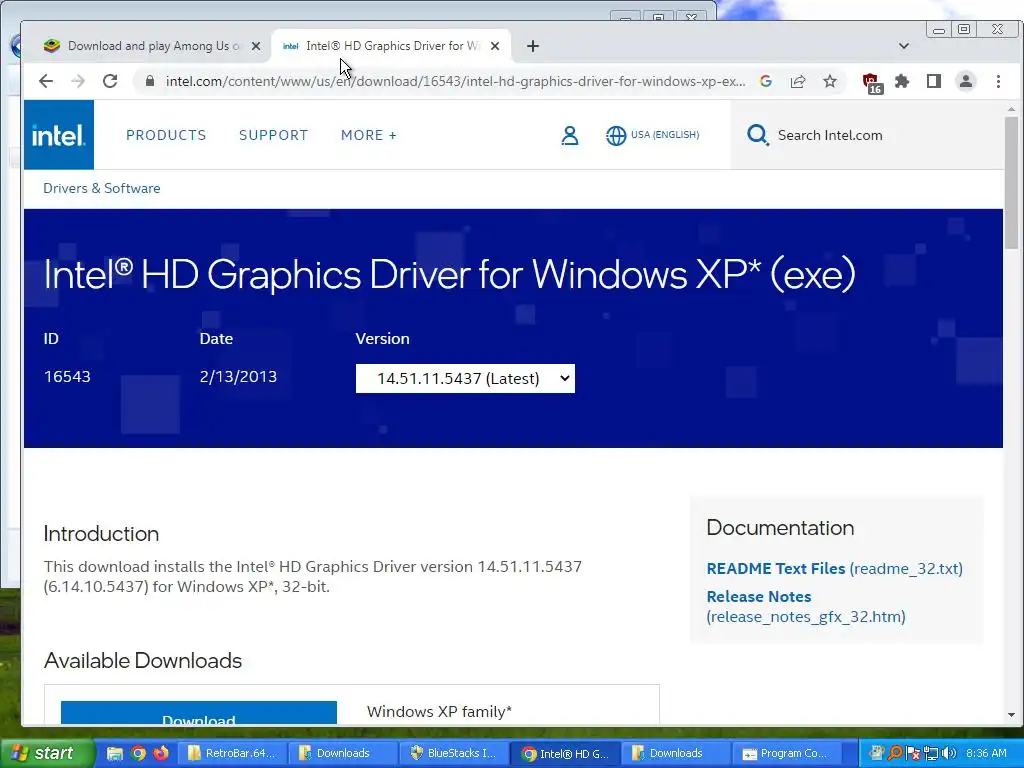The image size is (1024, 768).
Task: Expand the tab search chevron
Action: [904, 46]
